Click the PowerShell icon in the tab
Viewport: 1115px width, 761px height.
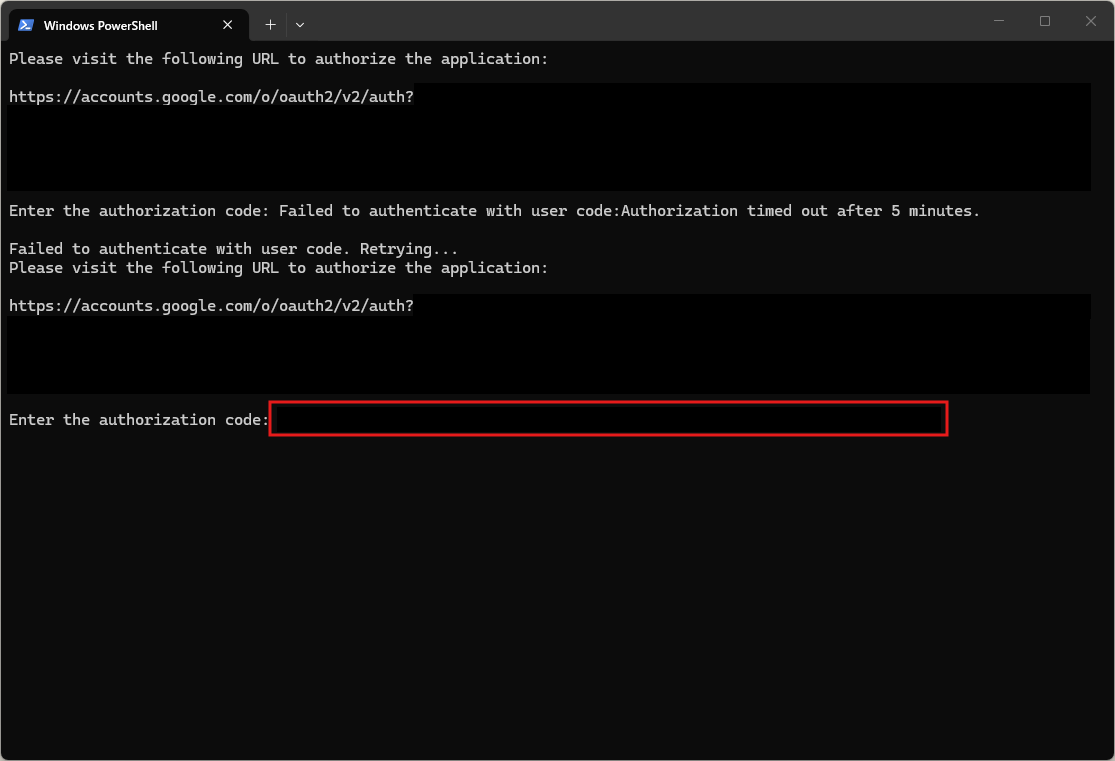[26, 25]
